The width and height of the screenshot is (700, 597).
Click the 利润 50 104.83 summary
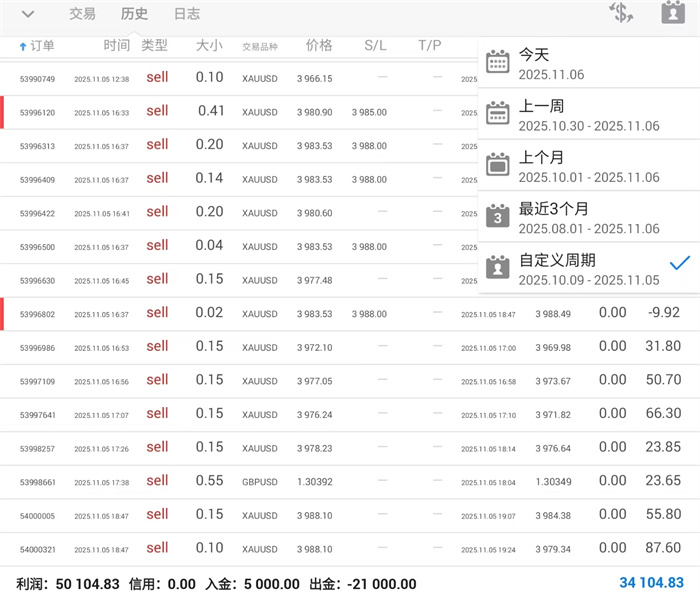68,584
